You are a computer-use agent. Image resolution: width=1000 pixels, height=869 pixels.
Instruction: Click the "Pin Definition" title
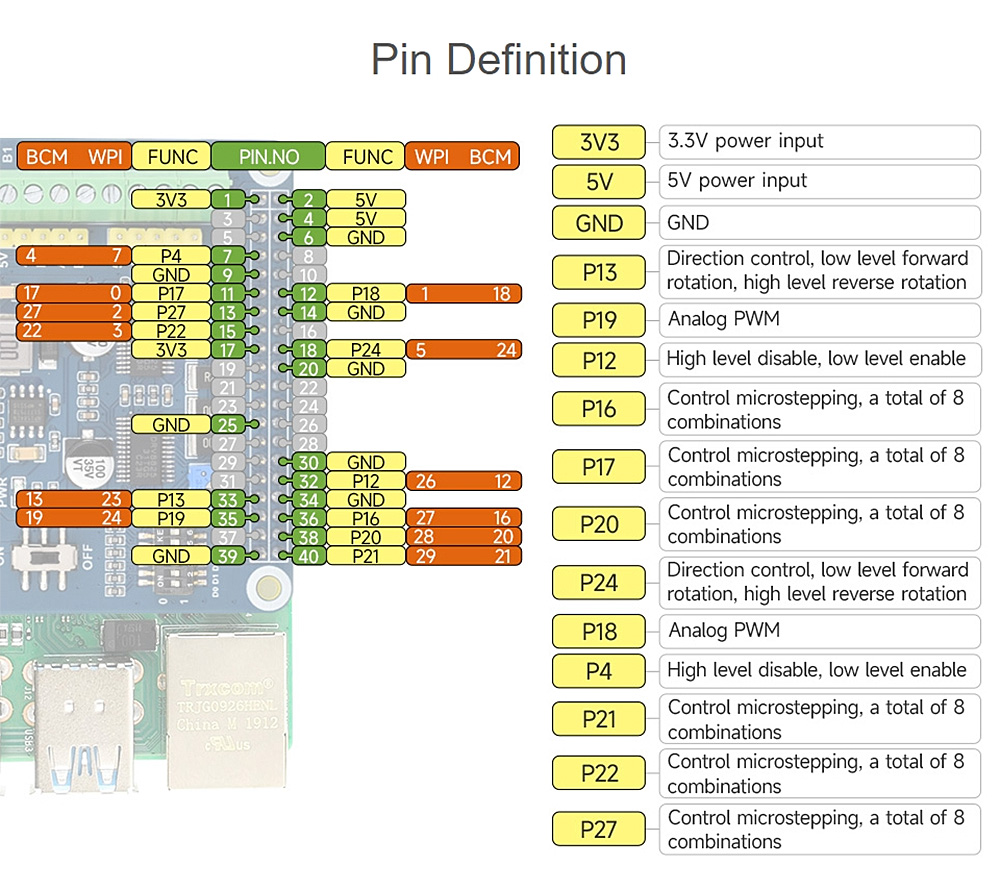(x=499, y=59)
